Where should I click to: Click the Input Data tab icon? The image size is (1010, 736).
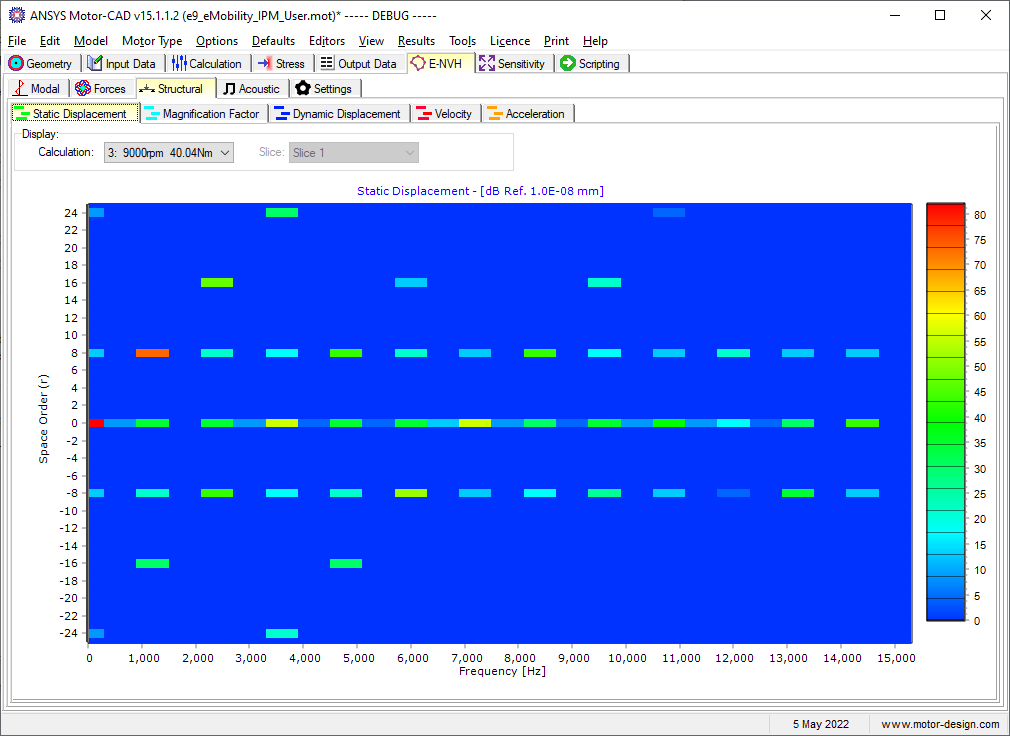click(x=95, y=63)
